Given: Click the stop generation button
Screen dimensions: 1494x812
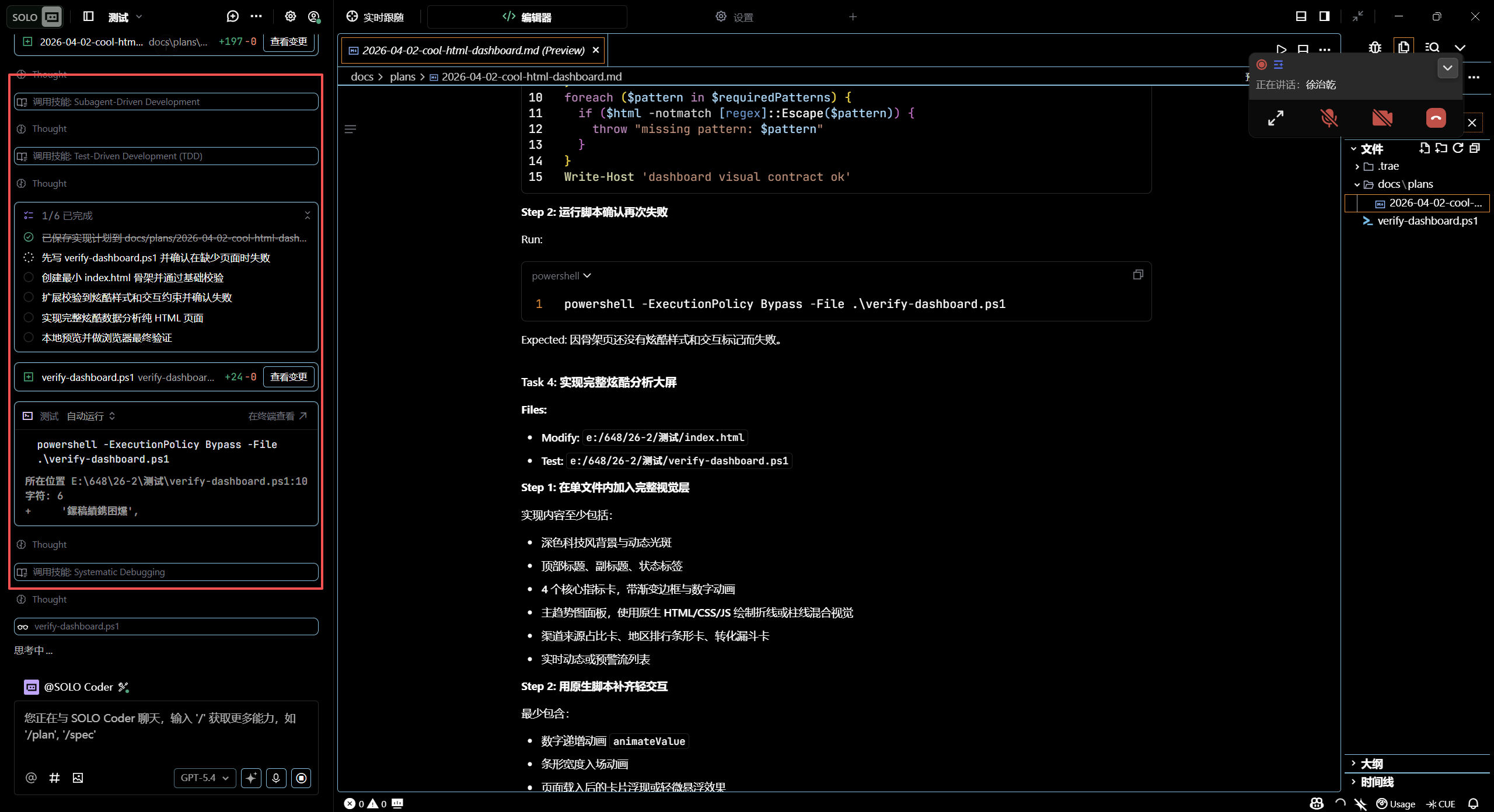Looking at the screenshot, I should click(x=301, y=778).
